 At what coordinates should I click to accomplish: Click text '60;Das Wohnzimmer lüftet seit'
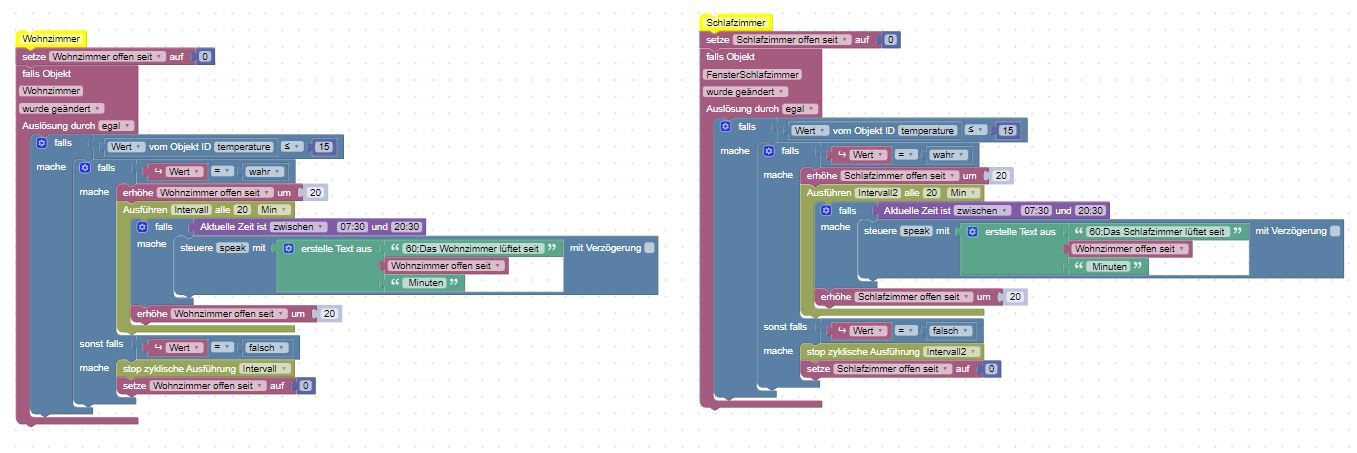click(472, 248)
